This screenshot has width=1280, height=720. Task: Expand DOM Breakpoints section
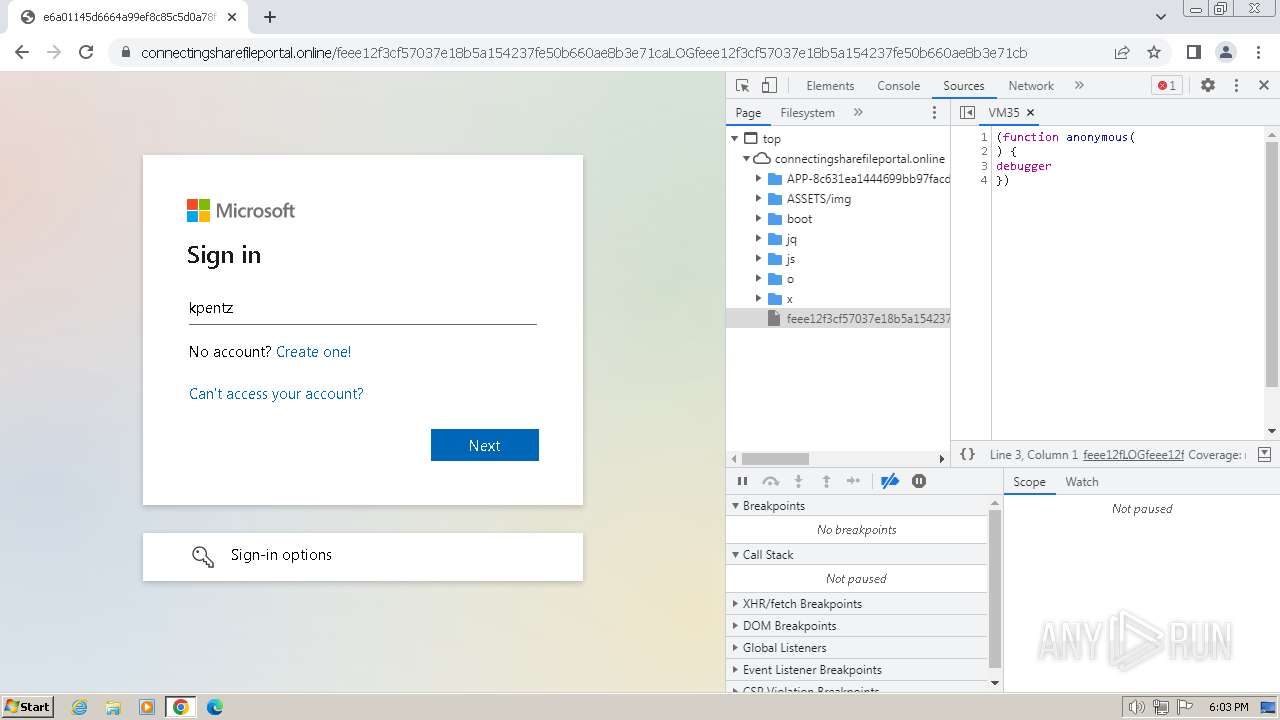click(857, 626)
